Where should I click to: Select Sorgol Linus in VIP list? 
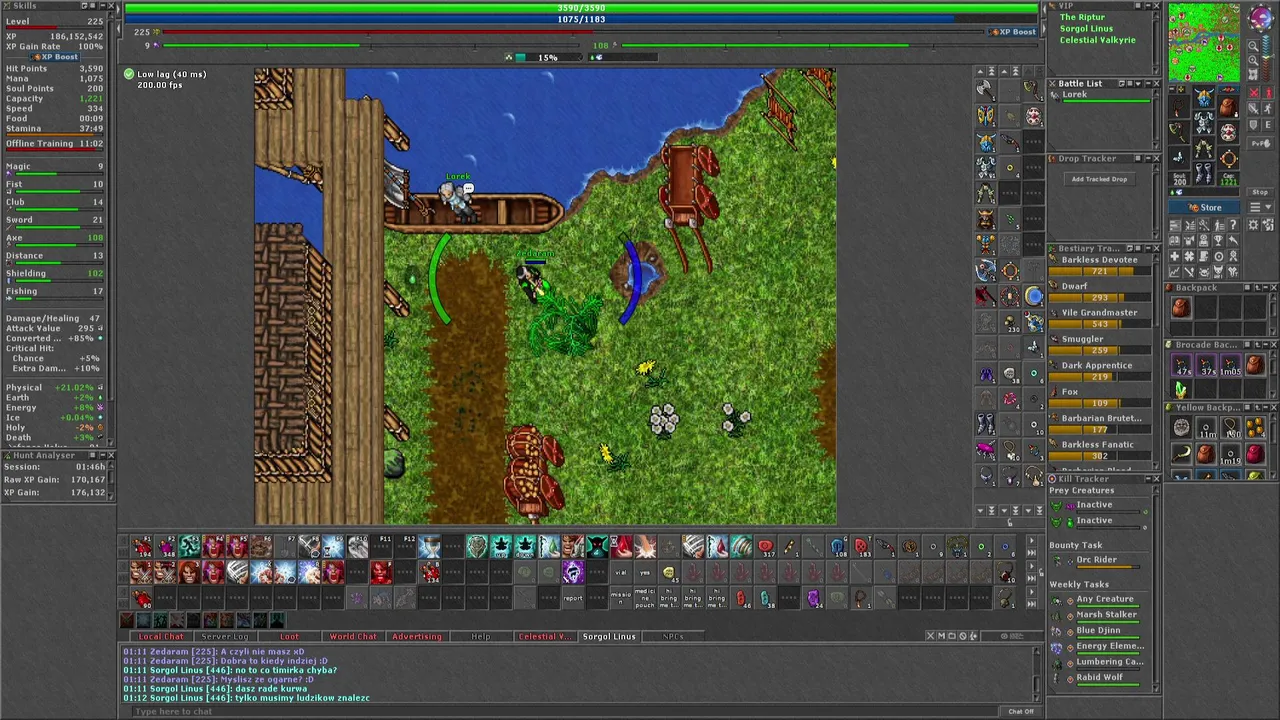(1086, 28)
